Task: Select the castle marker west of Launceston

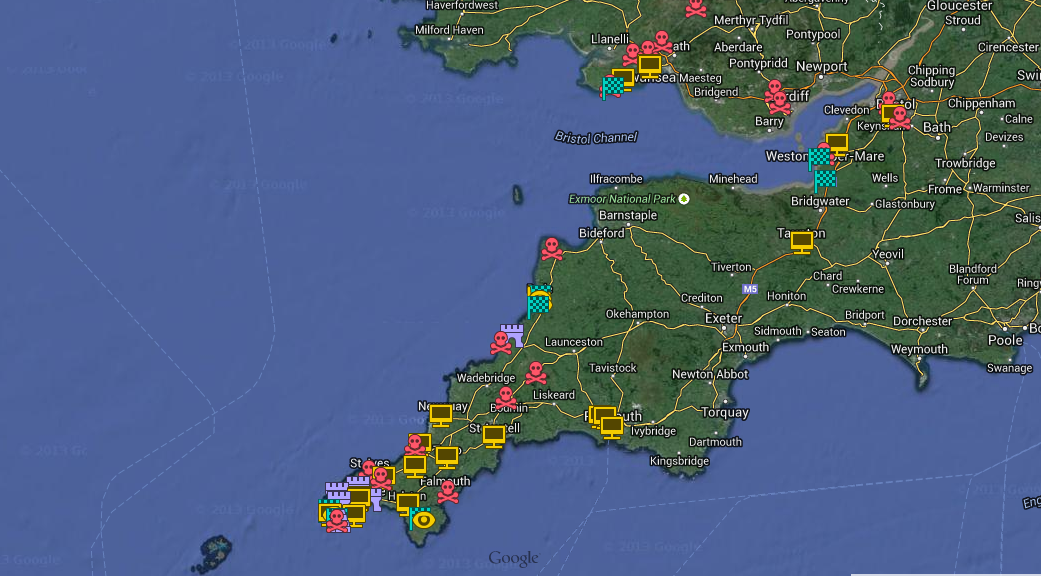Action: click(x=513, y=335)
